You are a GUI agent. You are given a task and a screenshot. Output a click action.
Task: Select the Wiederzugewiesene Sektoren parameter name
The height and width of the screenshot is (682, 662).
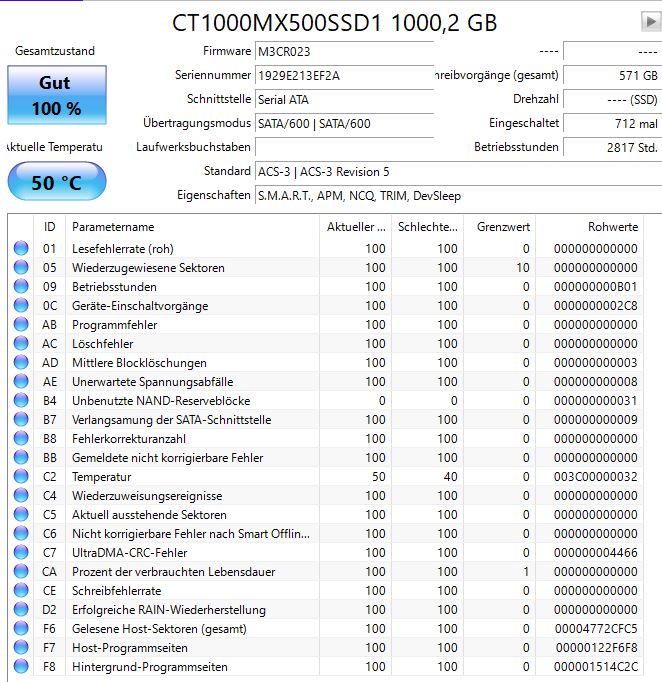148,267
